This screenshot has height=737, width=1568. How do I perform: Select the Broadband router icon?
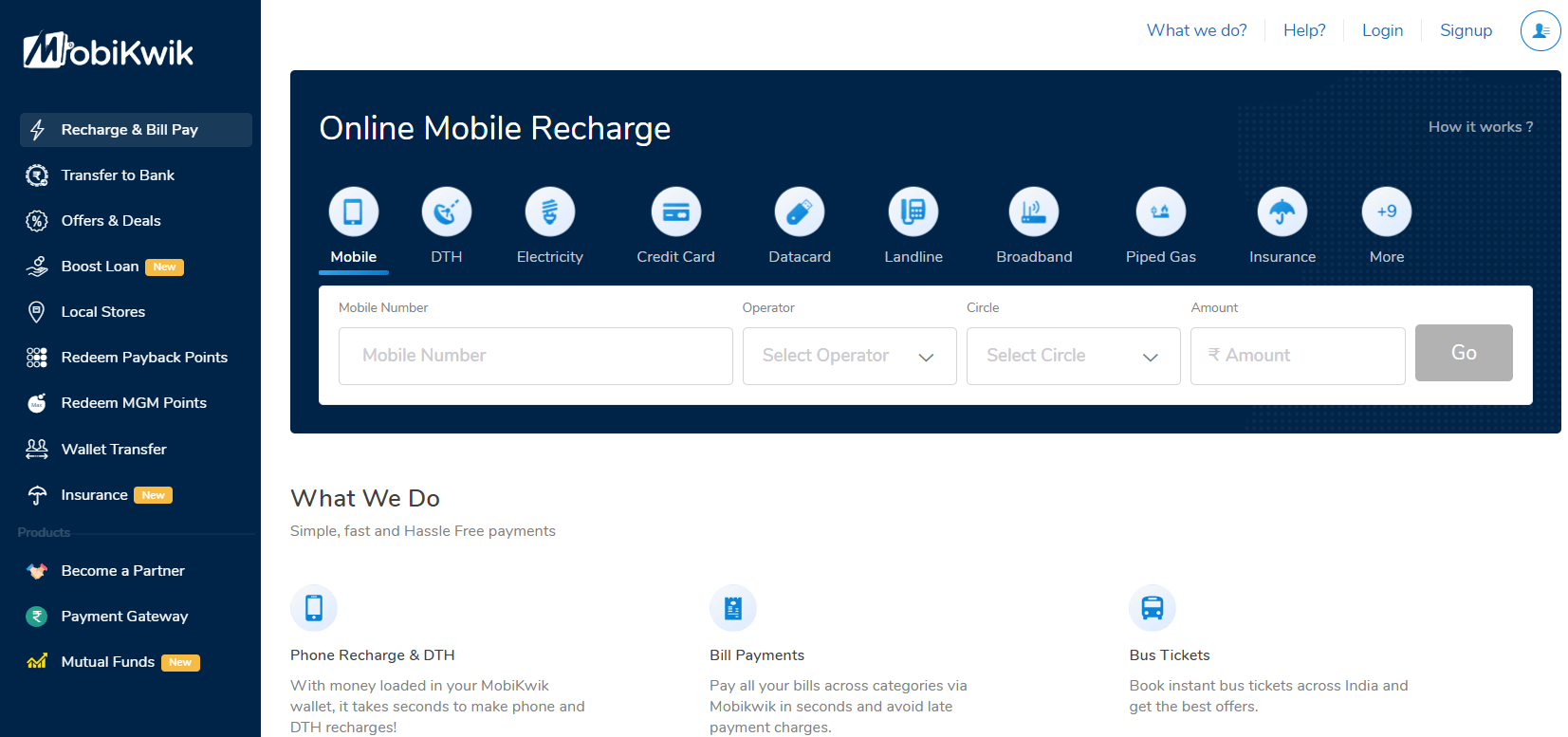(x=1034, y=212)
